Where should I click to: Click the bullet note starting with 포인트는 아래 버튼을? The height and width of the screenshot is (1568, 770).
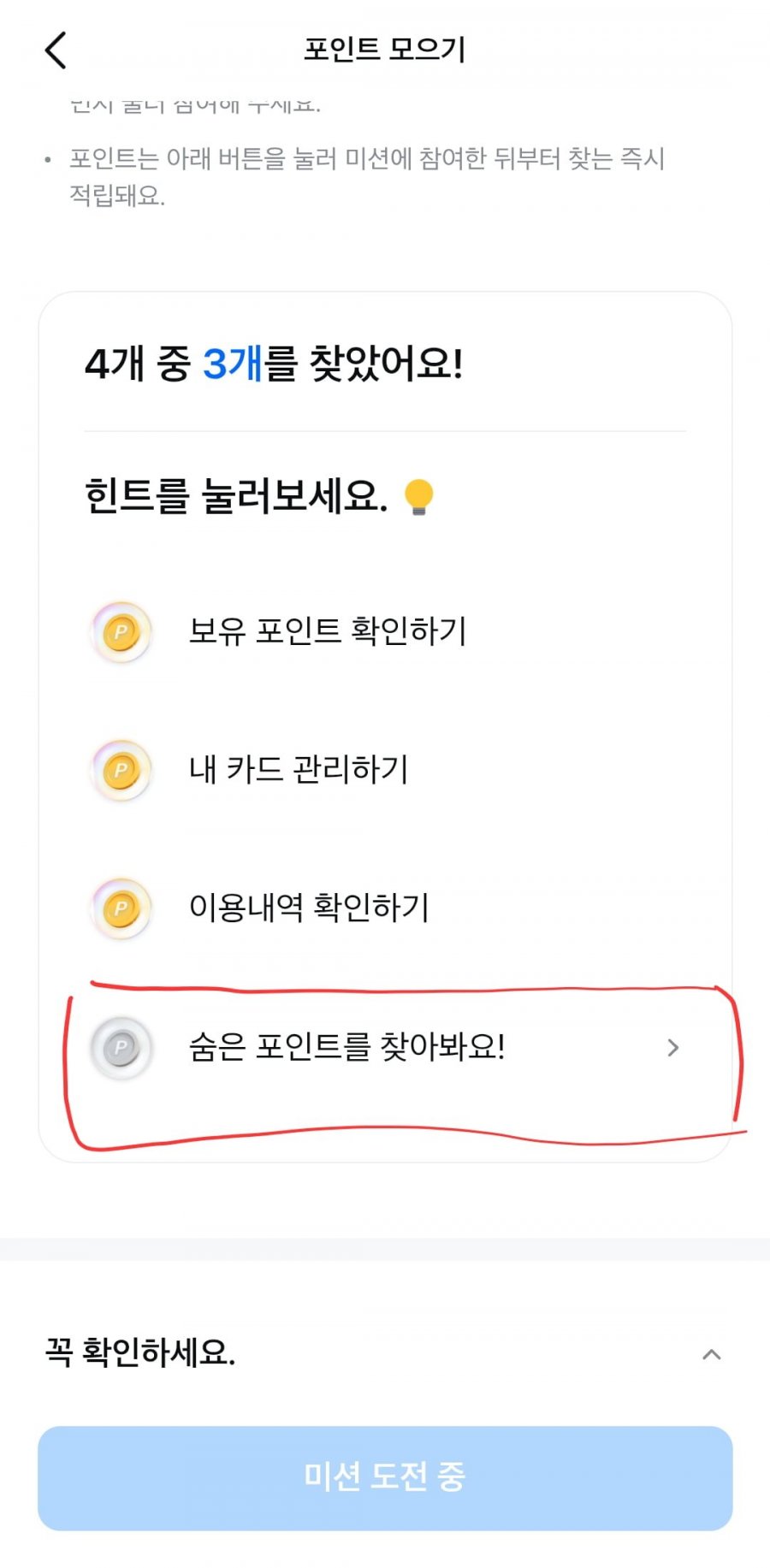(366, 177)
